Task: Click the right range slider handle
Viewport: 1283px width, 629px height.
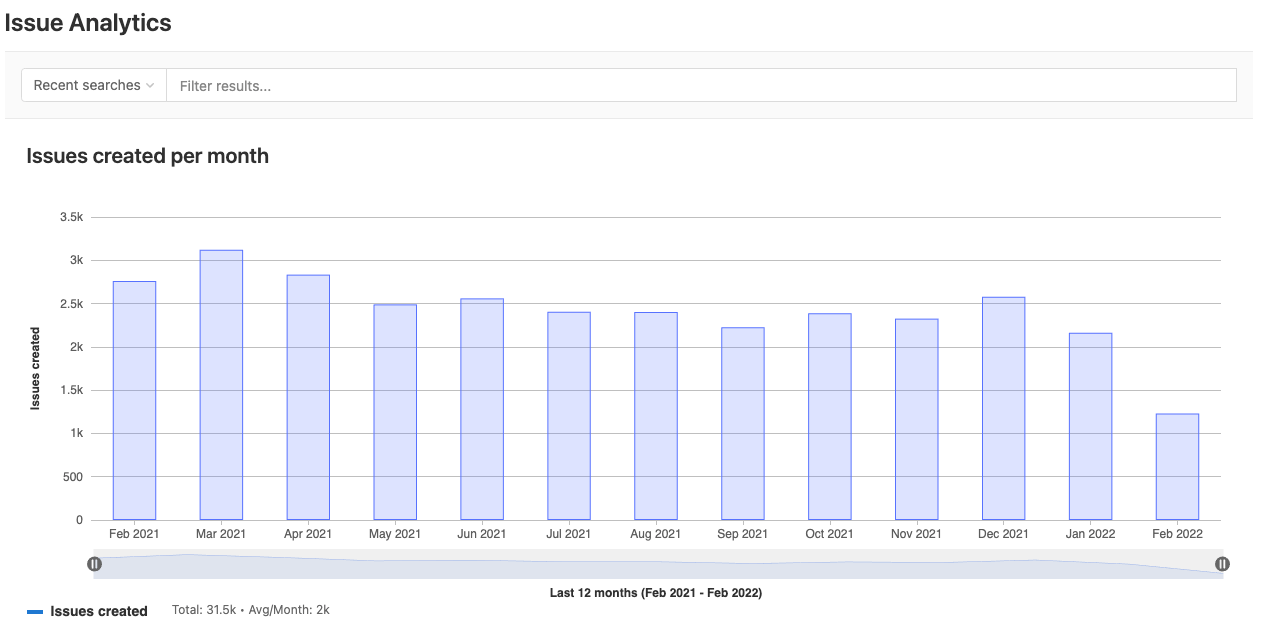Action: pos(1222,563)
